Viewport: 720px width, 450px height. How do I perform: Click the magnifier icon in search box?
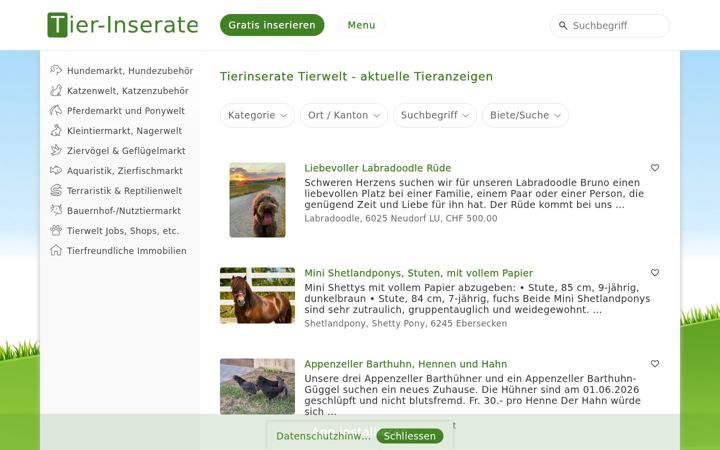tap(563, 26)
